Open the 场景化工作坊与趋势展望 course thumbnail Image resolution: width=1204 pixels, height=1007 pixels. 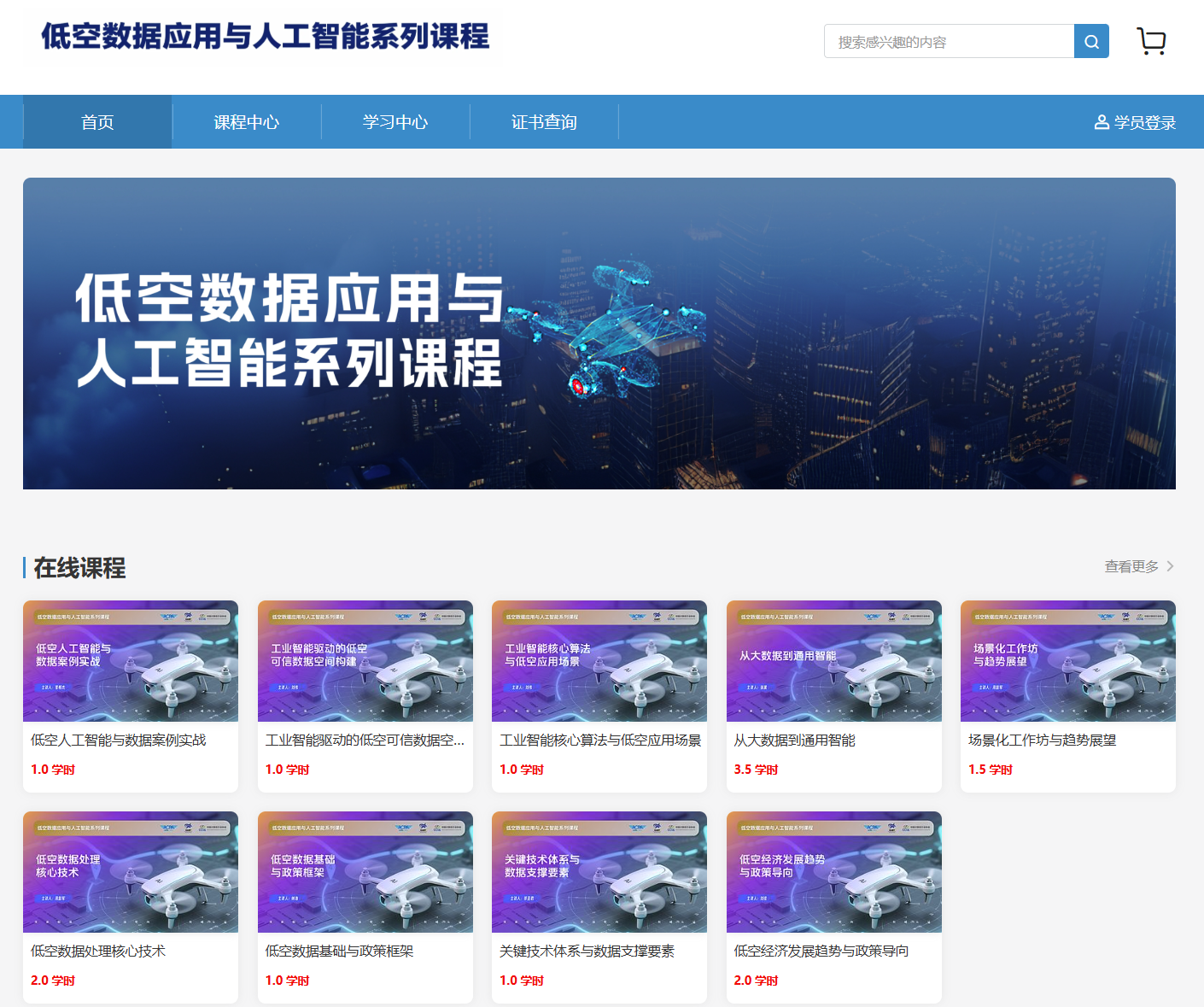(x=1067, y=661)
